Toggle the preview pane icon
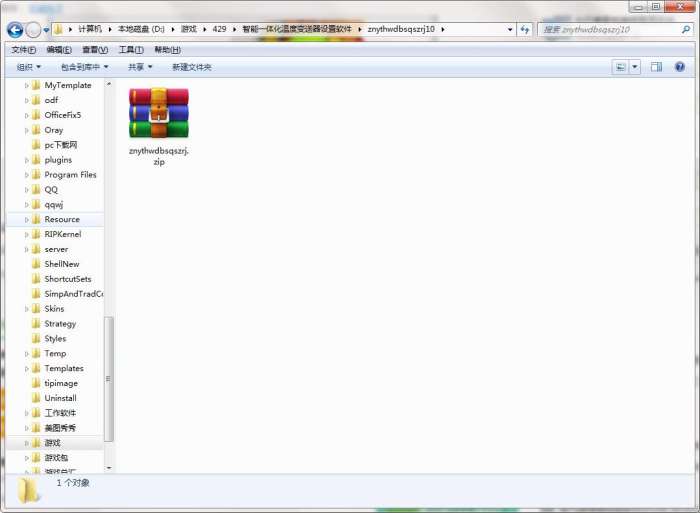Viewport: 700px width, 513px height. pos(656,67)
